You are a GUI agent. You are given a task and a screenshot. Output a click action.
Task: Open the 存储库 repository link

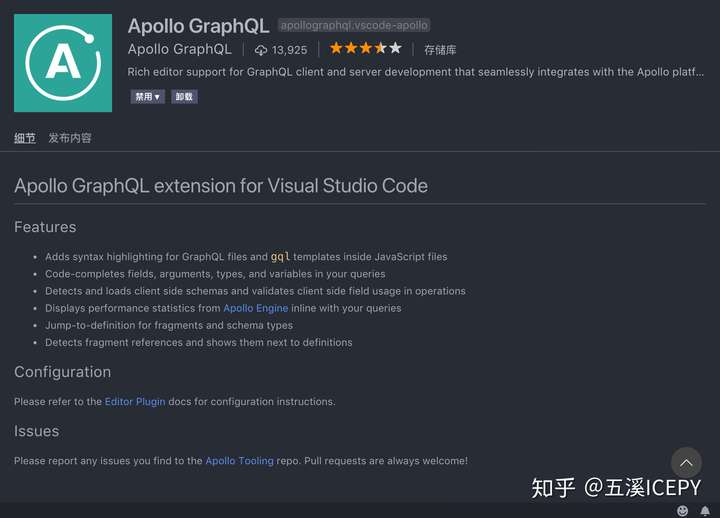coord(440,50)
